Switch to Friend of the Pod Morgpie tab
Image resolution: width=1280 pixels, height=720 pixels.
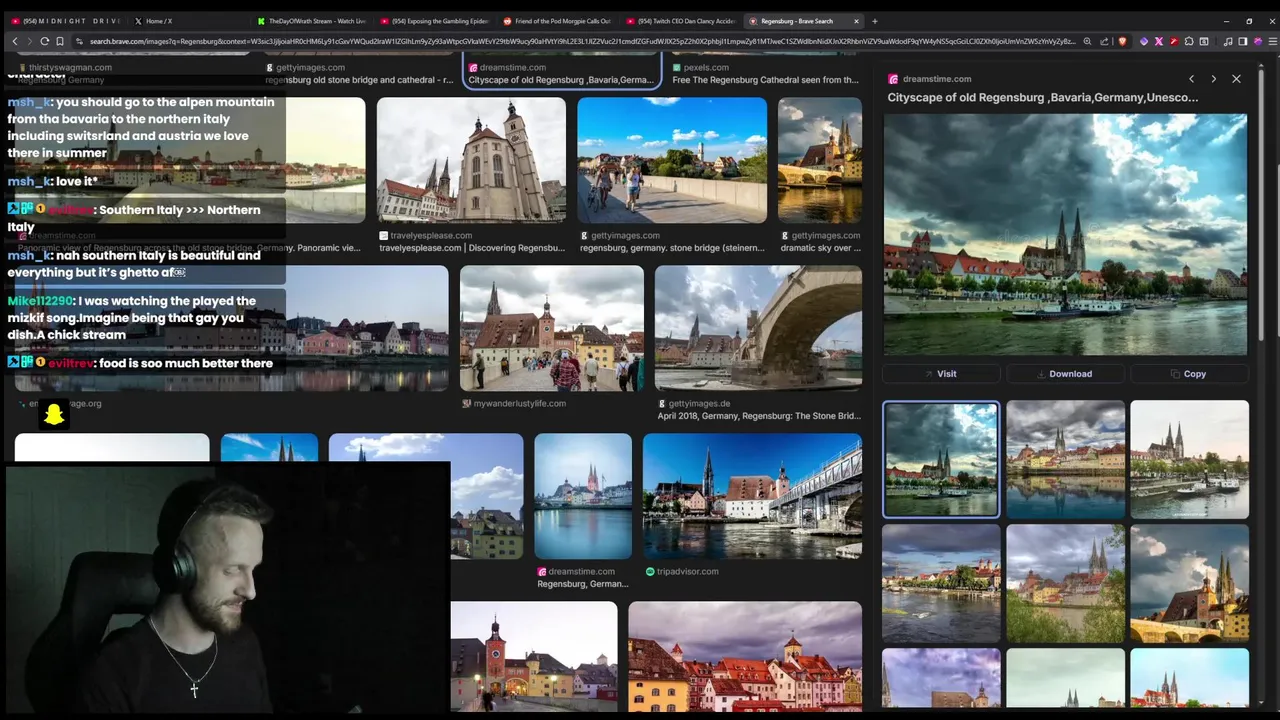(x=557, y=21)
